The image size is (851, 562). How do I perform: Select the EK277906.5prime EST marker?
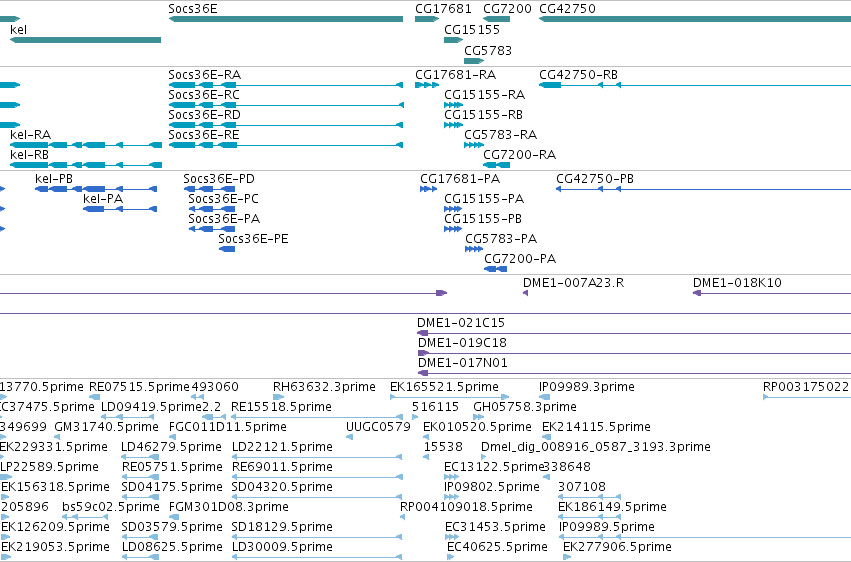click(x=567, y=557)
